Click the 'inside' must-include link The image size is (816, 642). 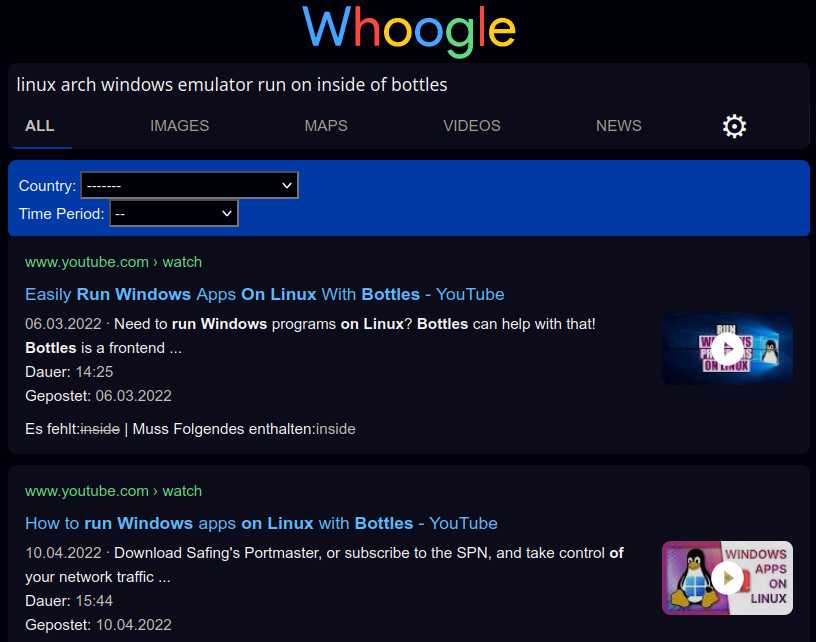335,428
